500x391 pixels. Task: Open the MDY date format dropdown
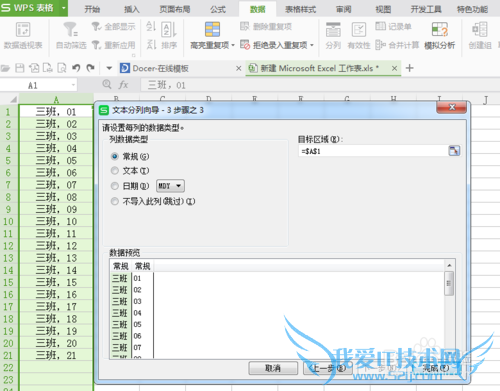pos(170,186)
